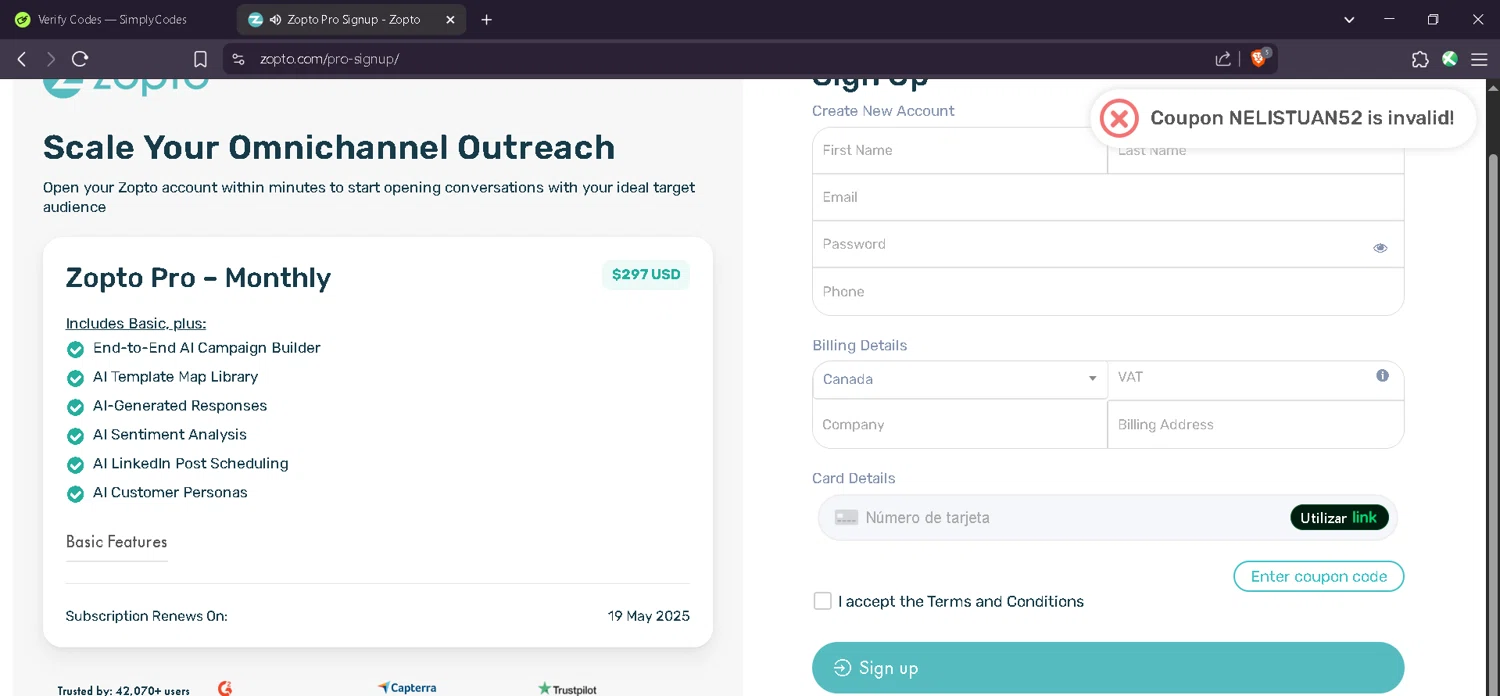Click the Capterra logo
This screenshot has width=1500, height=696.
[x=407, y=688]
